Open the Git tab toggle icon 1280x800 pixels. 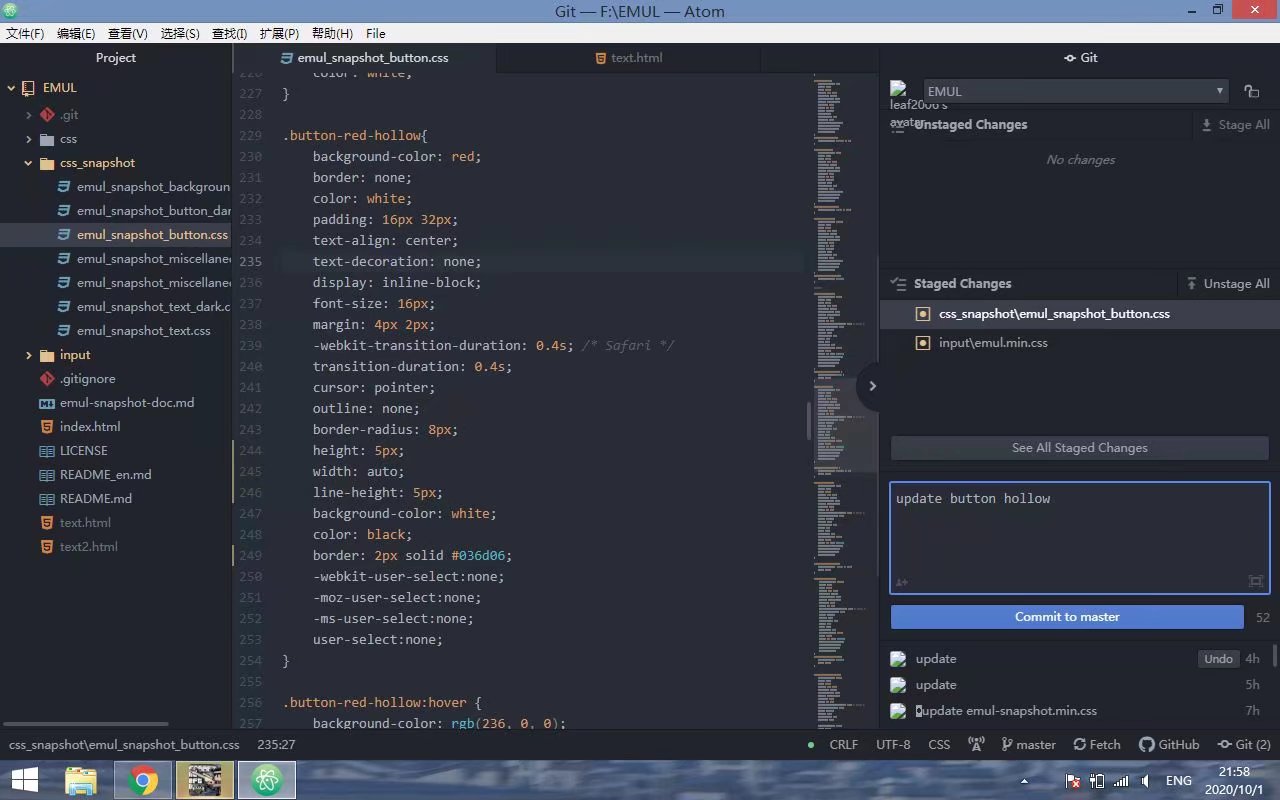click(1080, 57)
